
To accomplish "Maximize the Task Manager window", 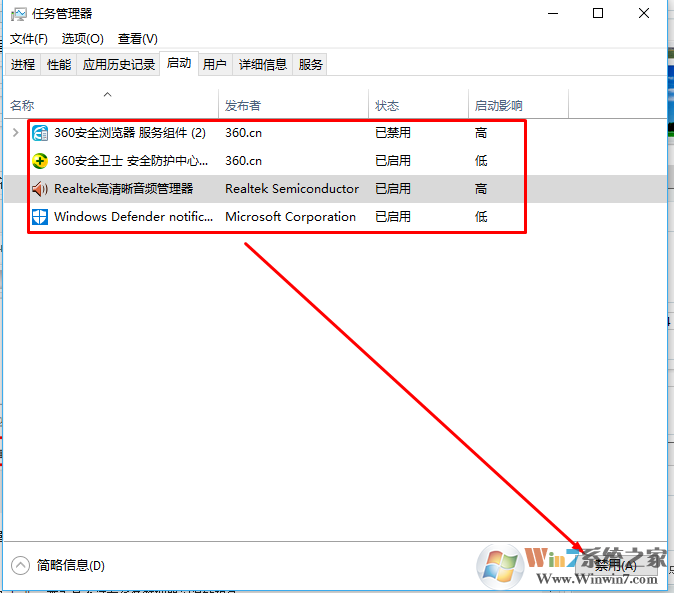I will (598, 14).
